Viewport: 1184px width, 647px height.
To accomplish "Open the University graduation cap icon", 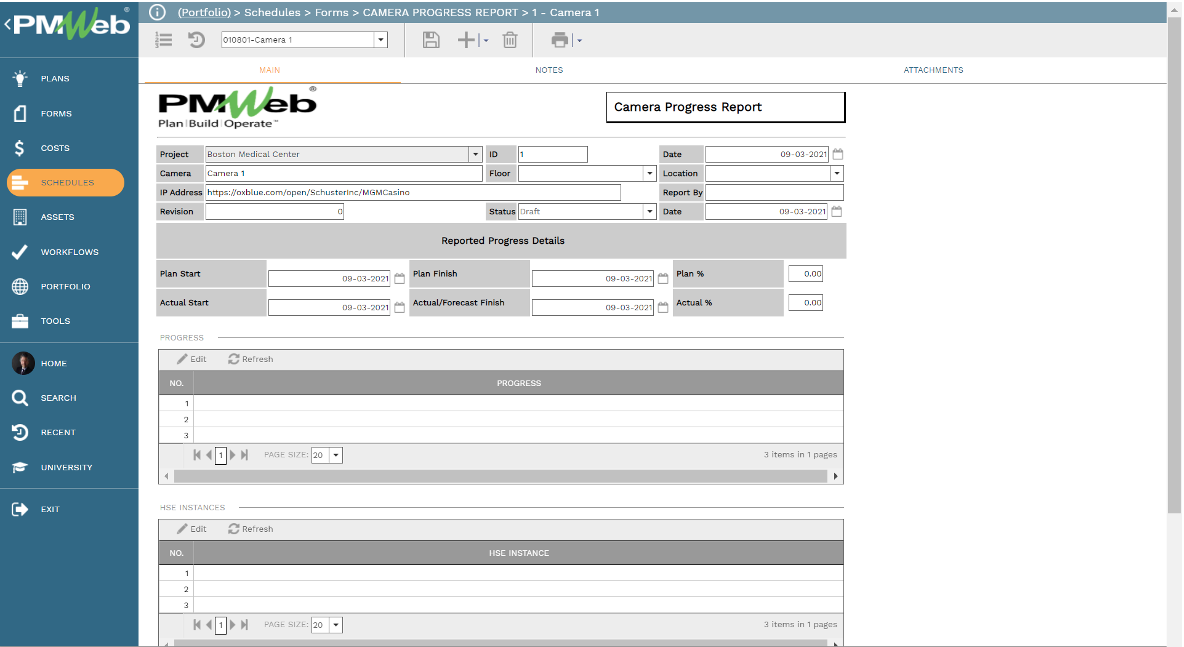I will 20,467.
